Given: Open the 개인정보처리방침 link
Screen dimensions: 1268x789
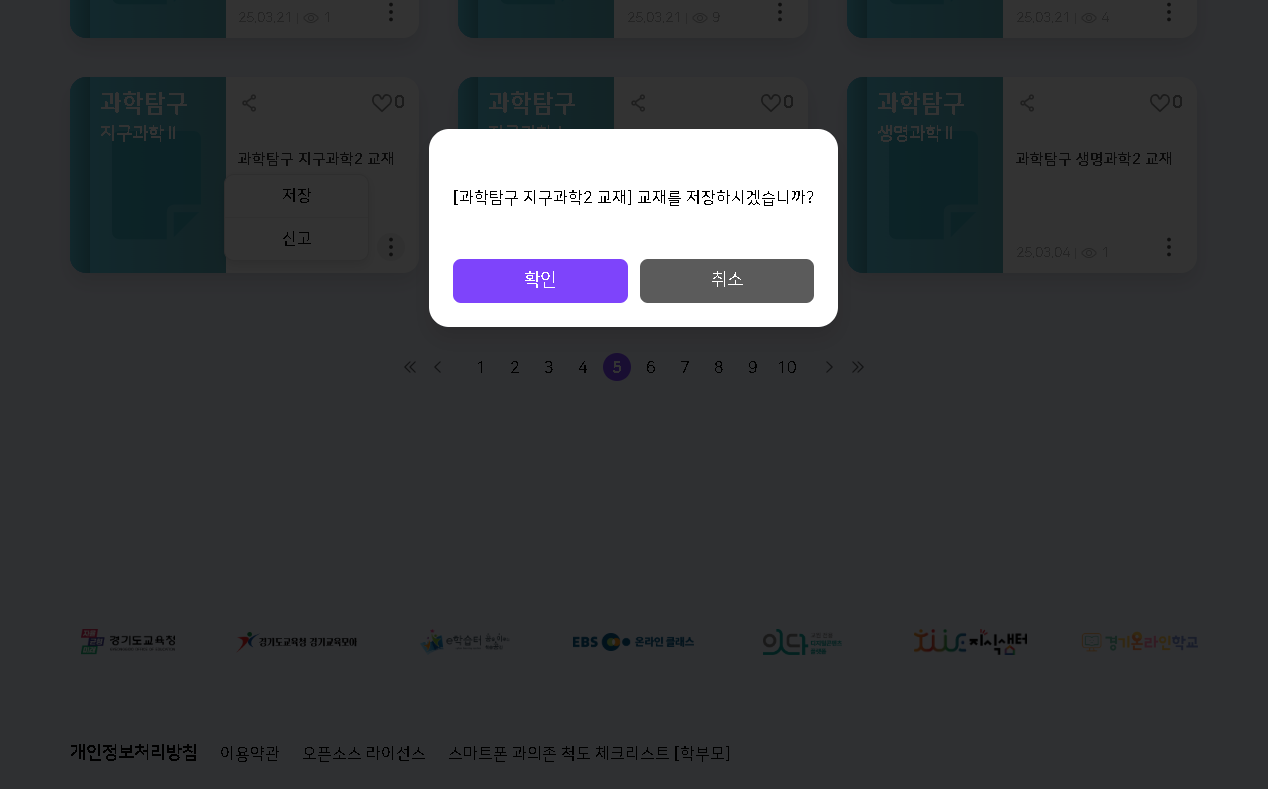Looking at the screenshot, I should point(133,753).
